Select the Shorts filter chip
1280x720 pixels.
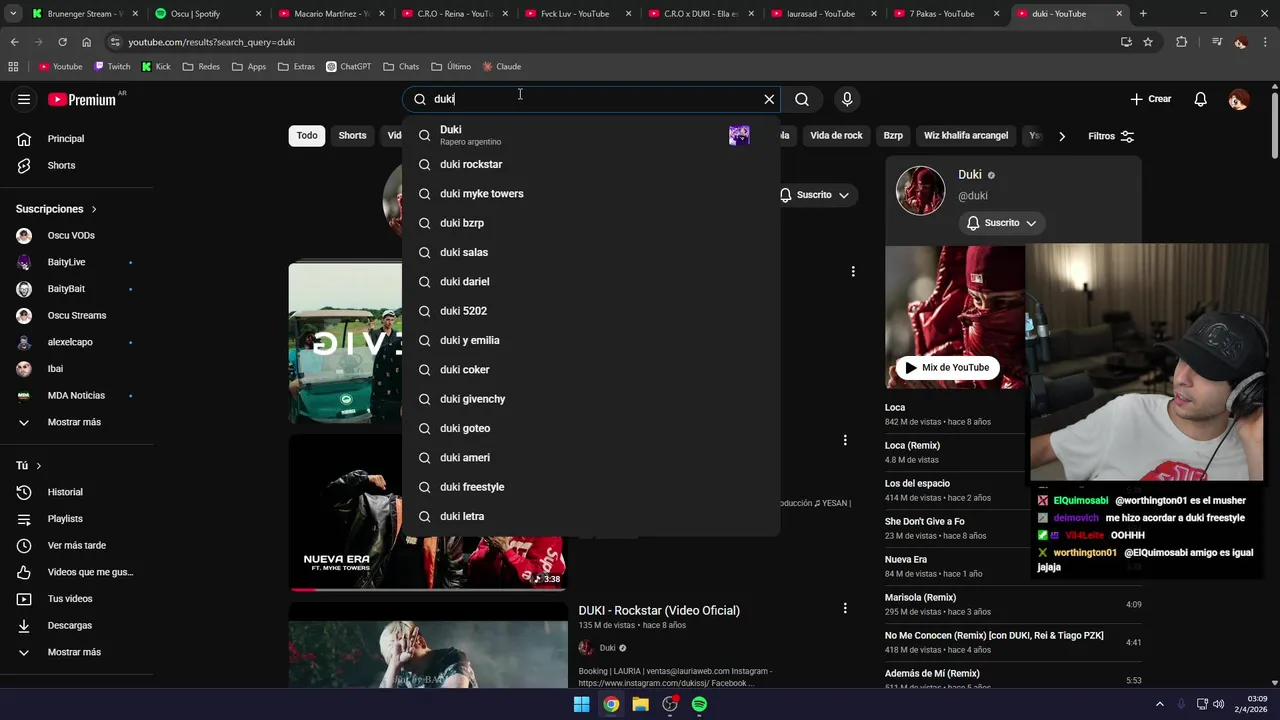(x=352, y=136)
